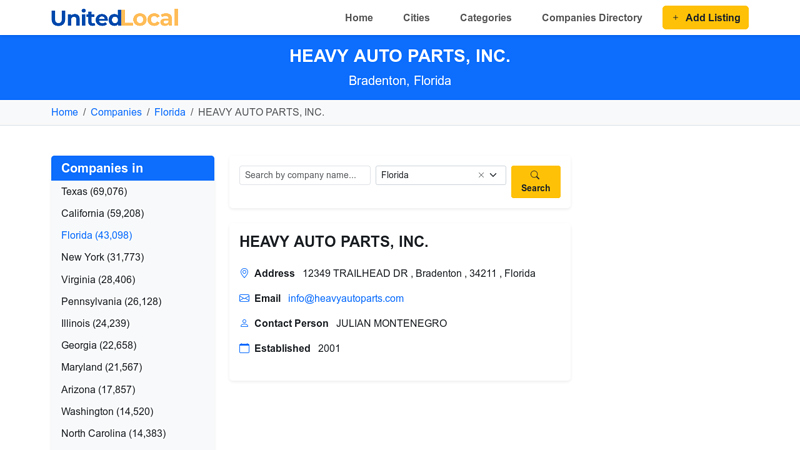Open the Companies Directory navigation item
The height and width of the screenshot is (450, 800).
click(592, 18)
